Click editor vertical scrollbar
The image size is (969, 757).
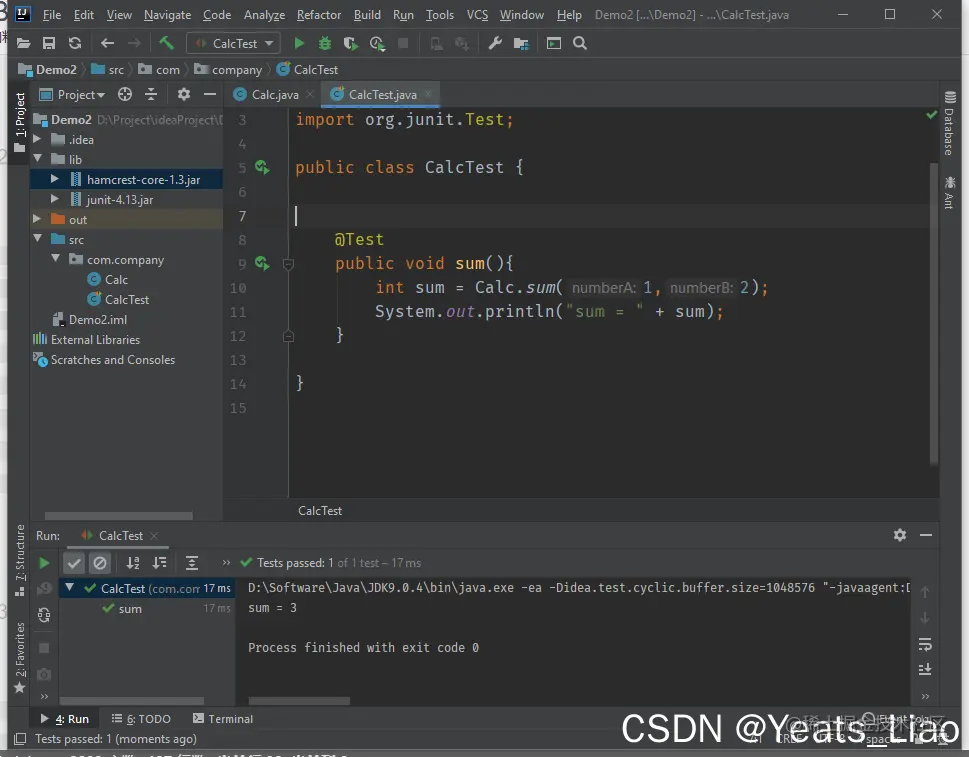click(x=934, y=312)
